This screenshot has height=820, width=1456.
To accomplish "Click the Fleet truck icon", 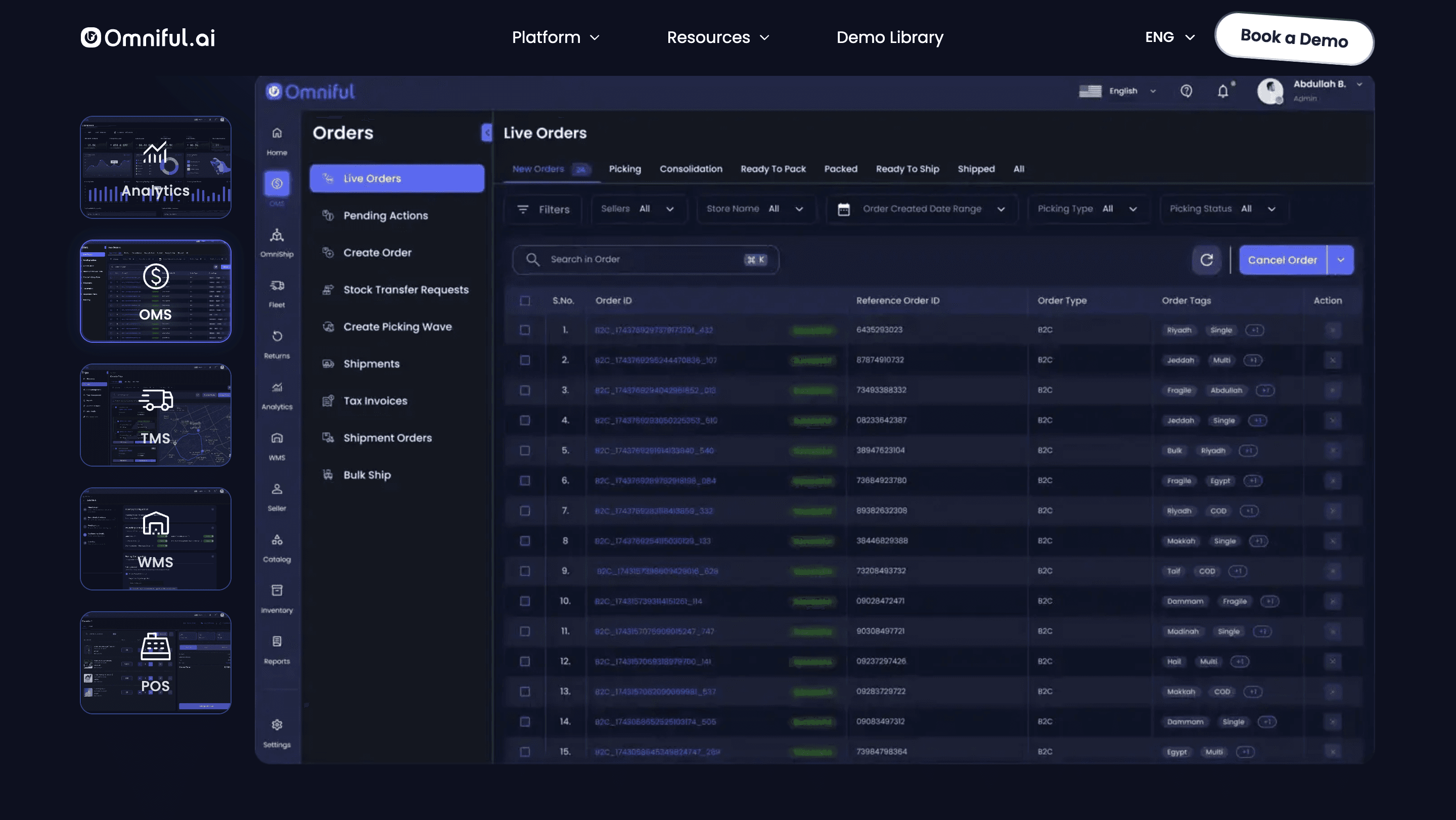I will pos(277,286).
